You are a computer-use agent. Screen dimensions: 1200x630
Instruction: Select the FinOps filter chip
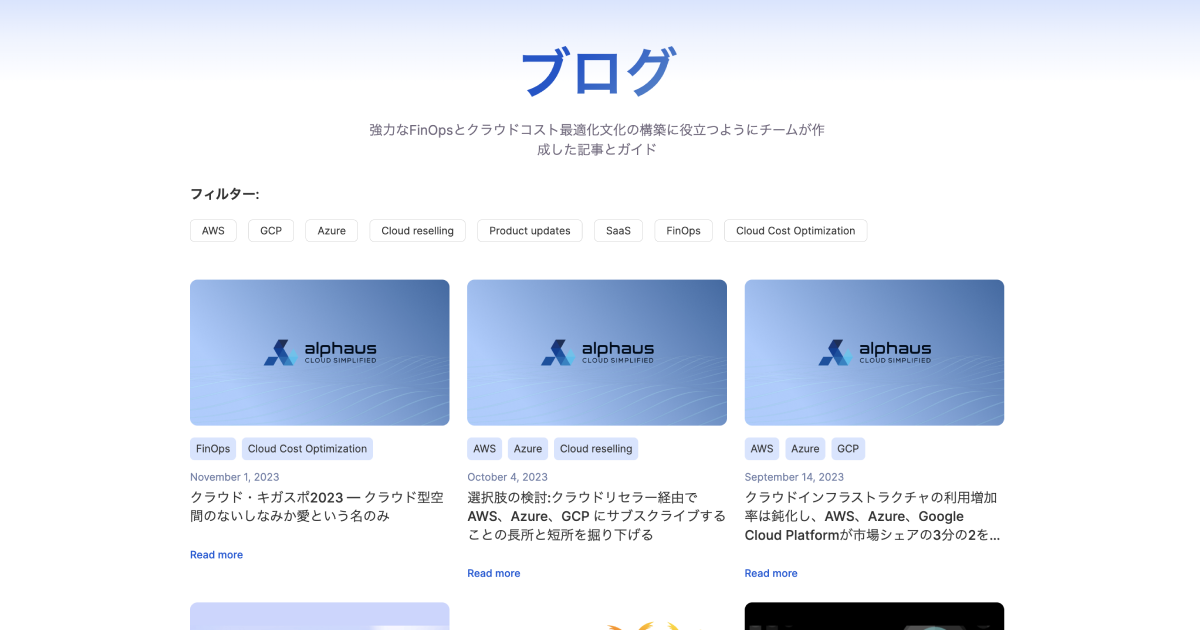(684, 230)
